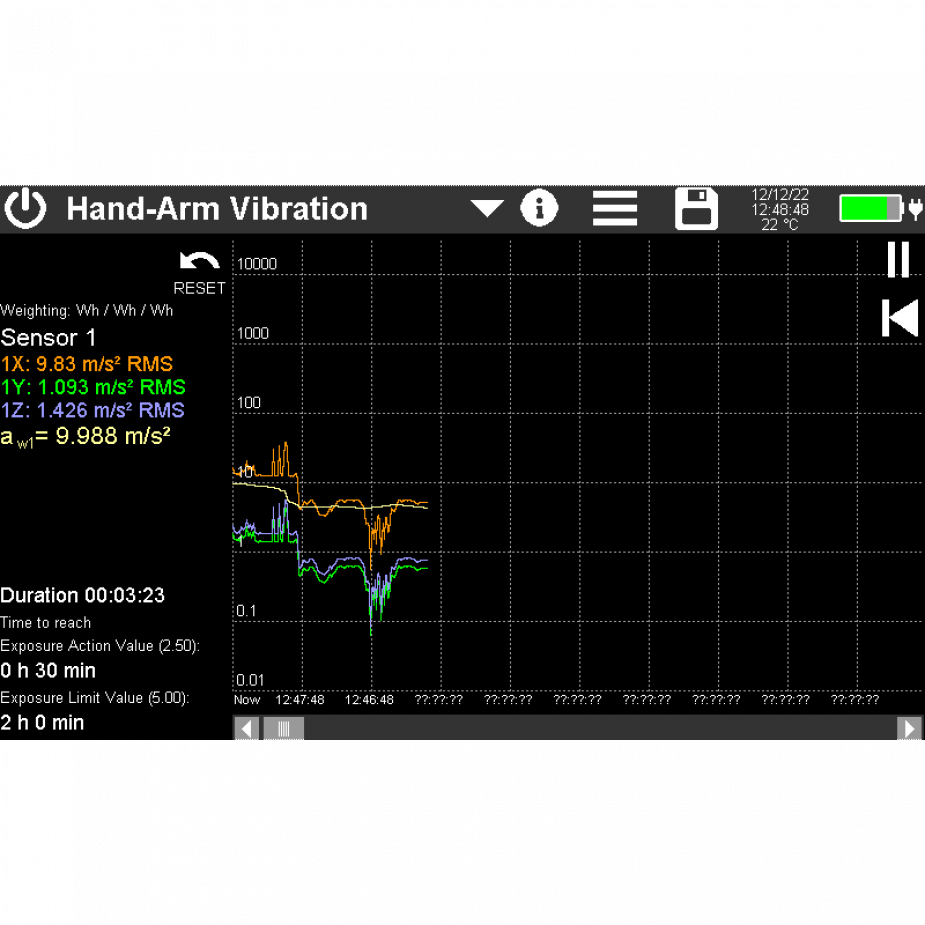Click the RESET label
Viewport: 925px width, 925px height.
click(x=199, y=288)
